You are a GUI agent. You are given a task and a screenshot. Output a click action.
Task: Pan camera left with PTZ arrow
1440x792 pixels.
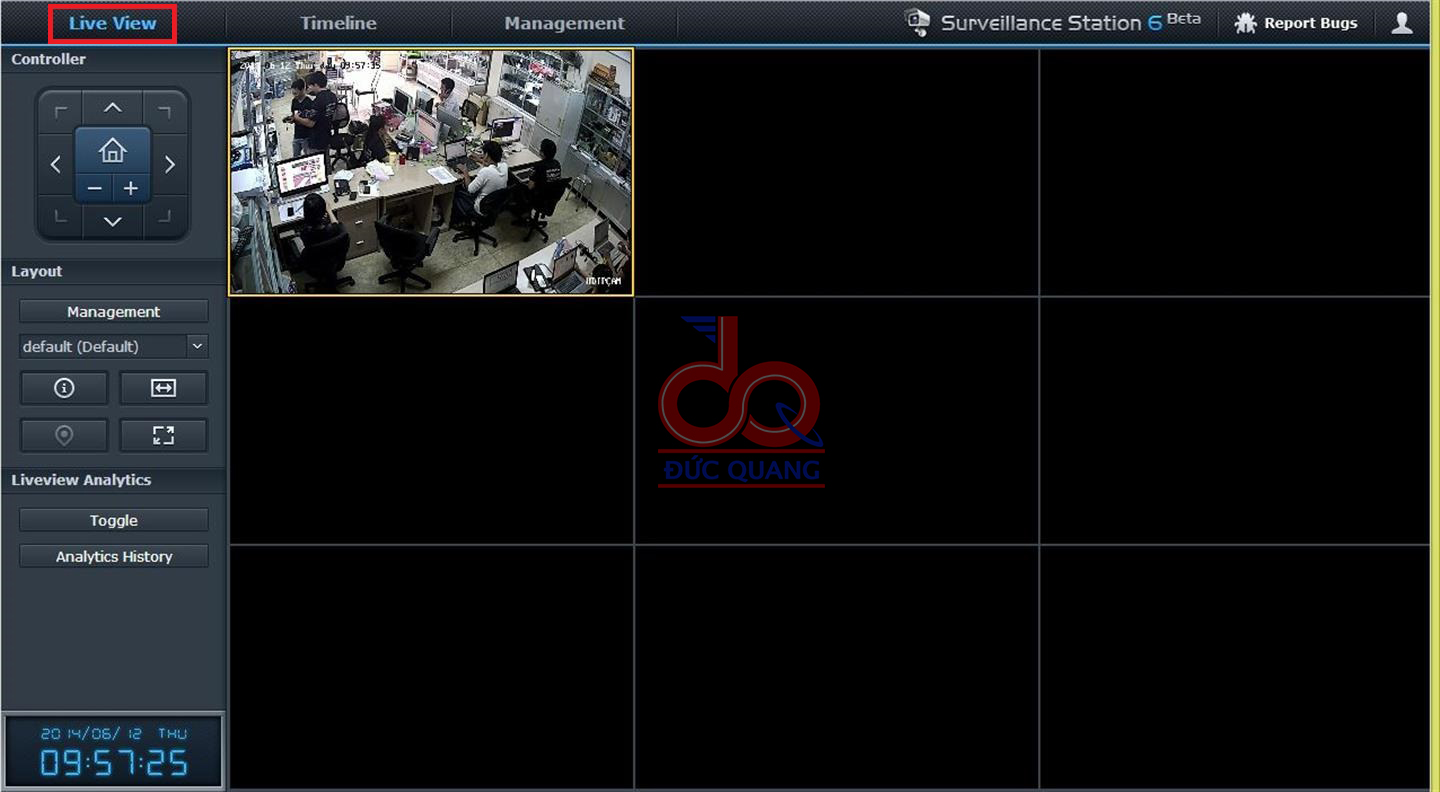(56, 164)
